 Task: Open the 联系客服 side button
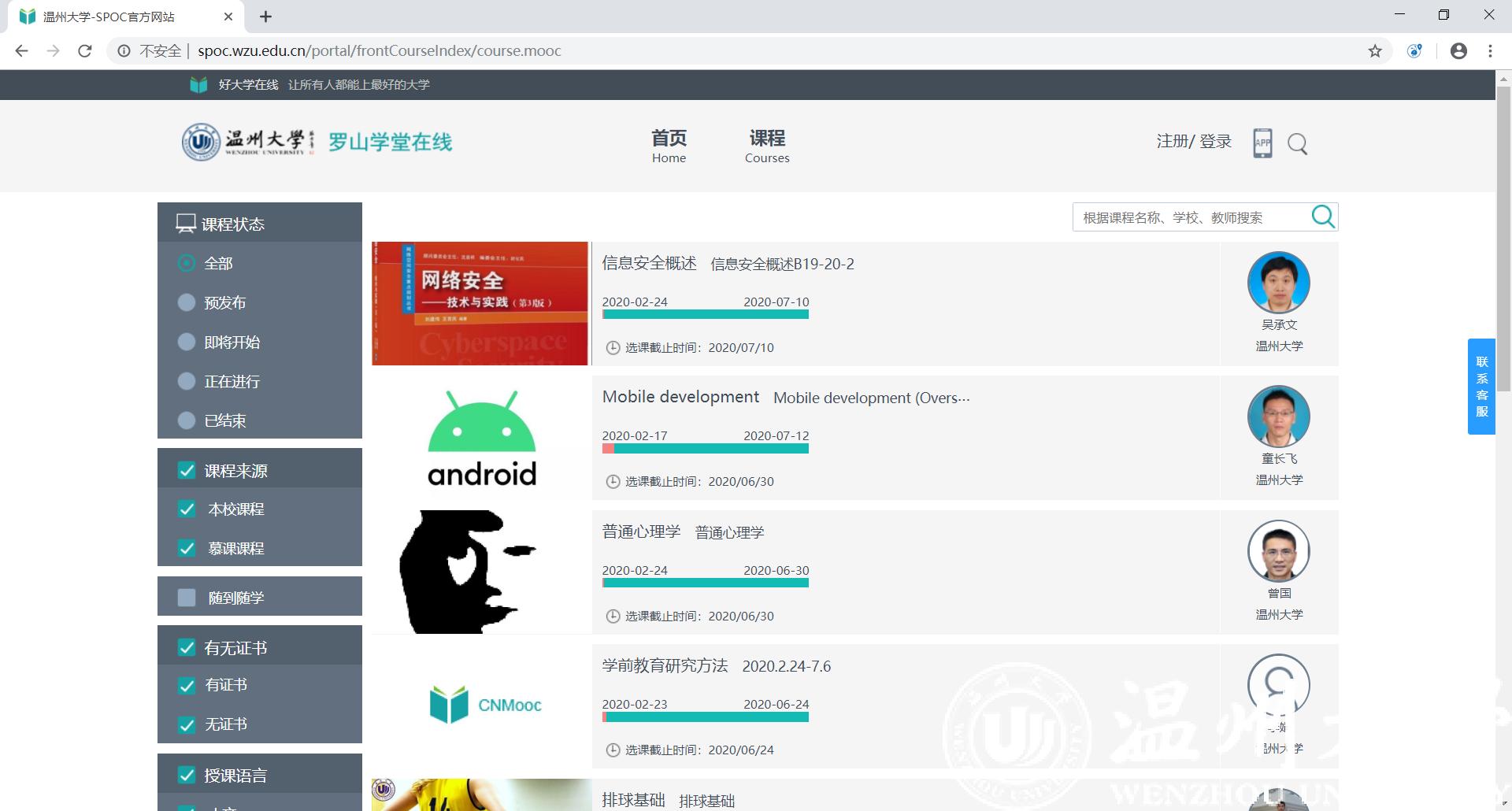[1481, 386]
